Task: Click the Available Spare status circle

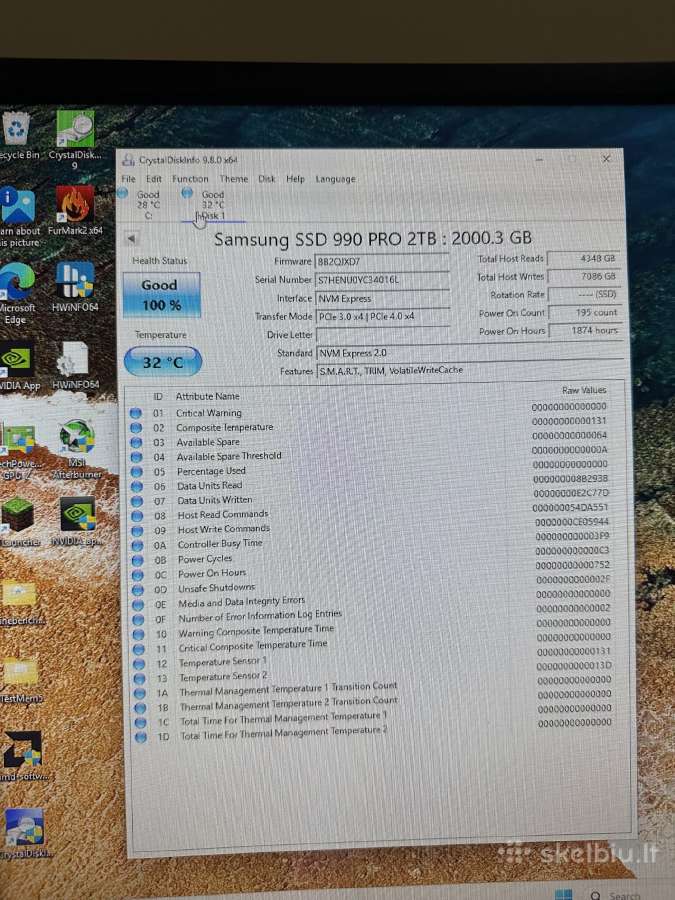Action: tap(135, 443)
